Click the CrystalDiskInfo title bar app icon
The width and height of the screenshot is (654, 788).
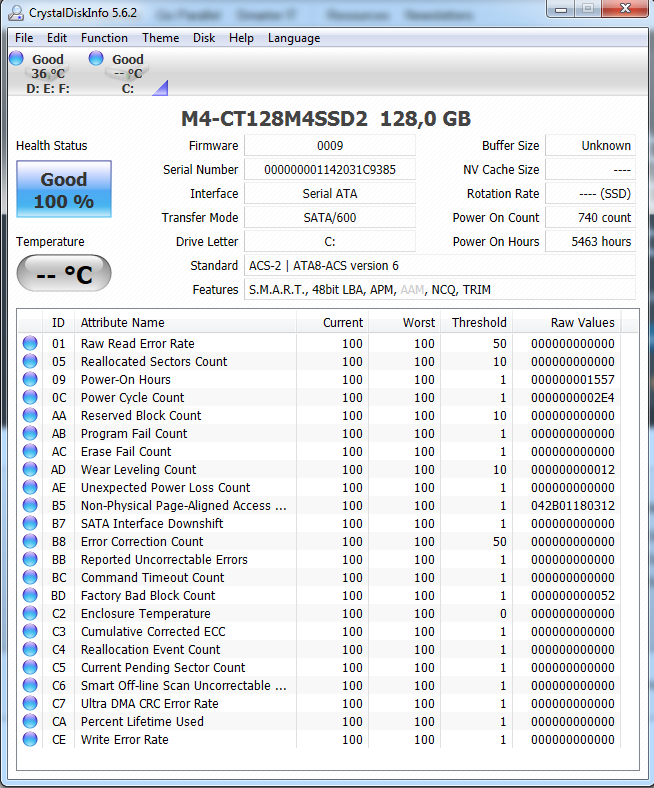17,13
